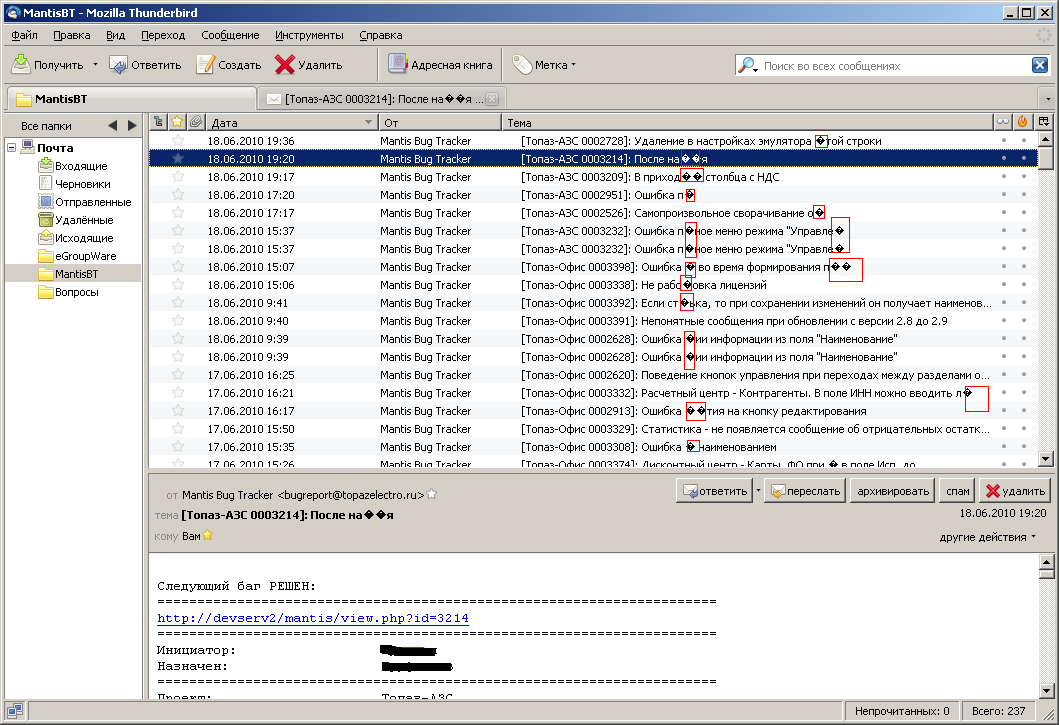Sort by the junk flame column

(x=1023, y=122)
